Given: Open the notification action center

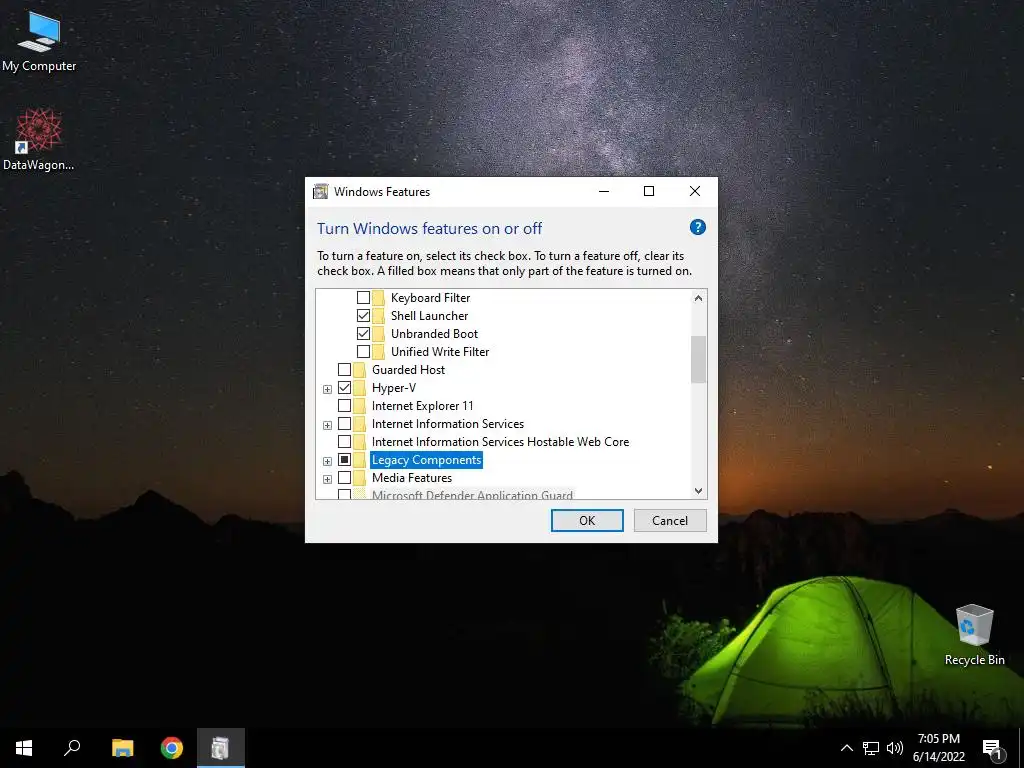Looking at the screenshot, I should coord(993,748).
